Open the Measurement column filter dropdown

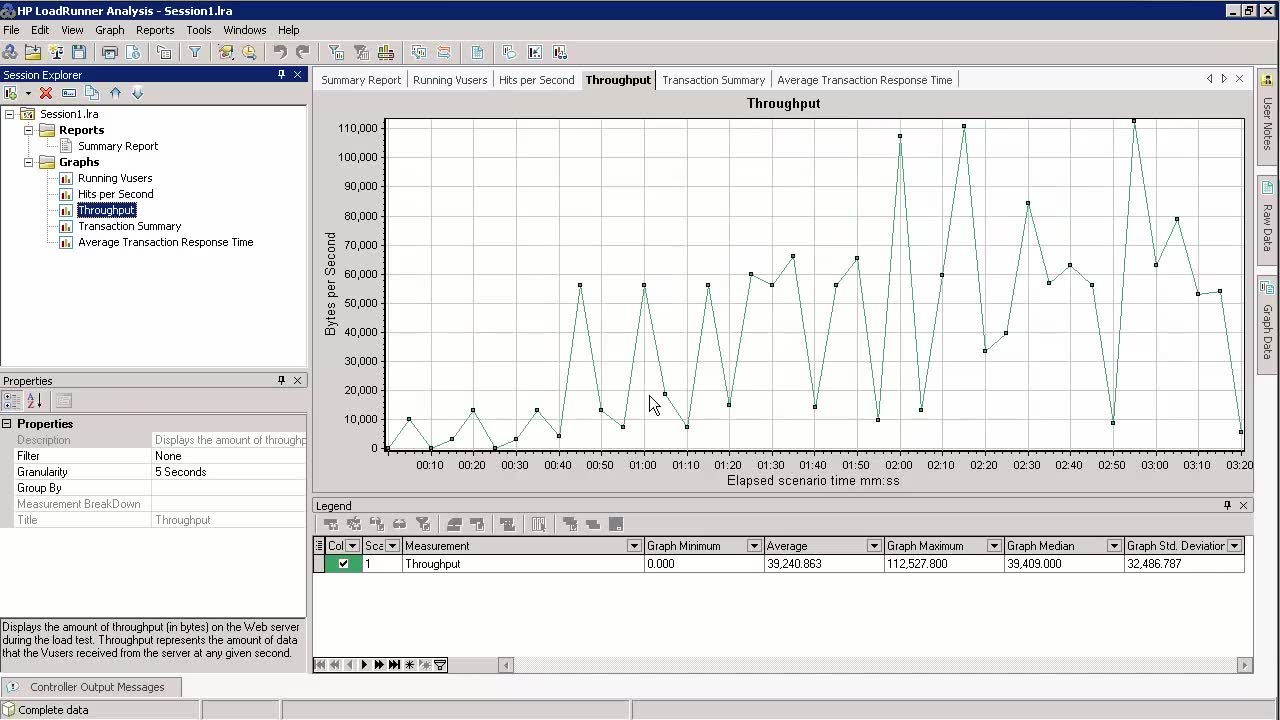(633, 546)
